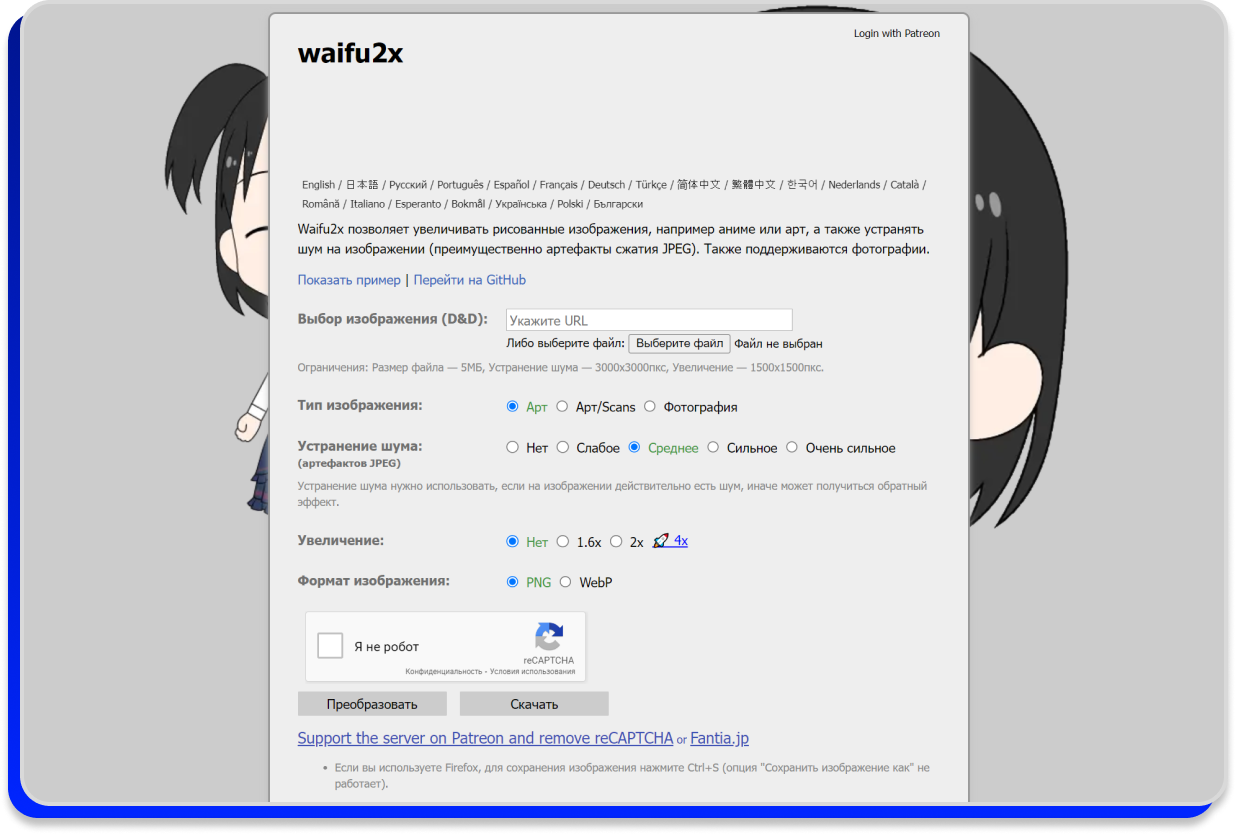Switch language to Türkçe

651,185
